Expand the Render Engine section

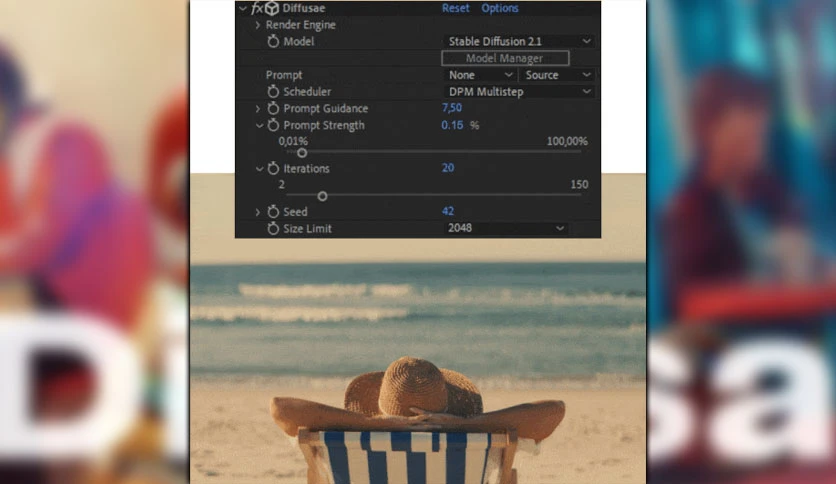tap(258, 25)
